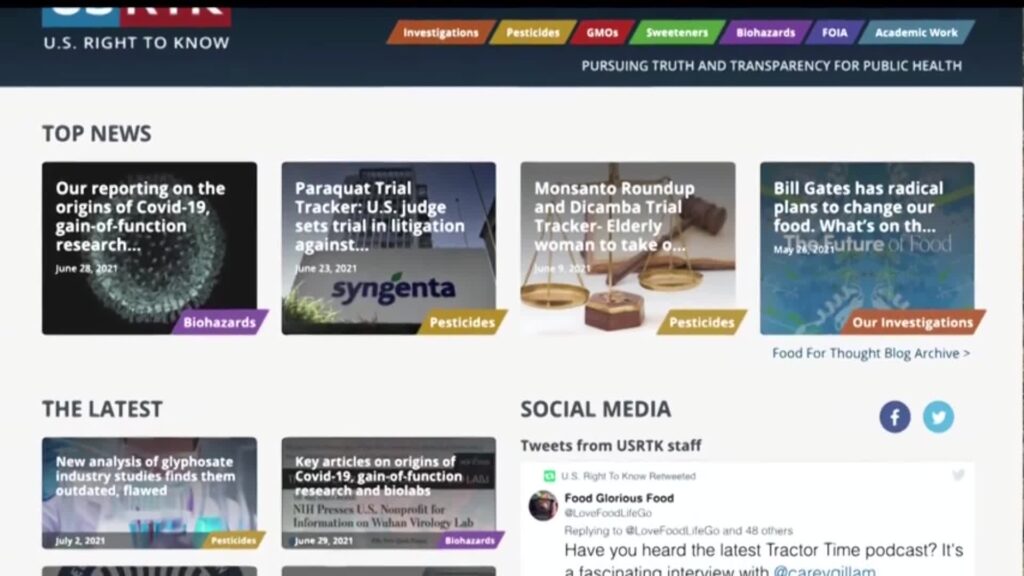Open the Biohazards nav tab

[x=765, y=33]
